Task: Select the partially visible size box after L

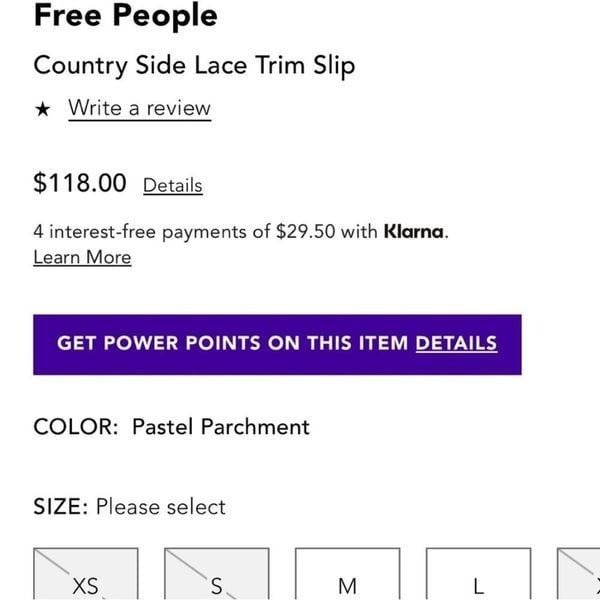Action: pyautogui.click(x=579, y=574)
